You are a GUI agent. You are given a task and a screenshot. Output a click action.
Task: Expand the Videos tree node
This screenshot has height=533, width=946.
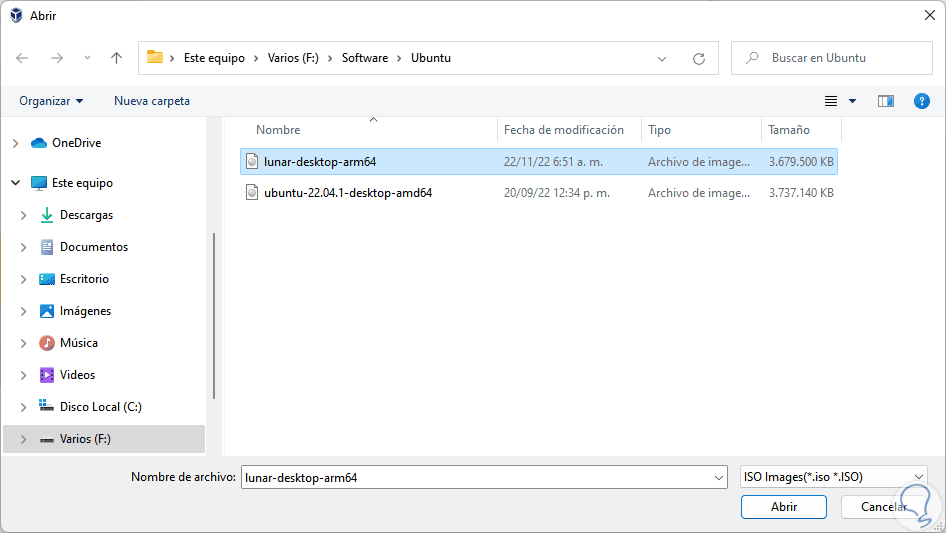(24, 375)
